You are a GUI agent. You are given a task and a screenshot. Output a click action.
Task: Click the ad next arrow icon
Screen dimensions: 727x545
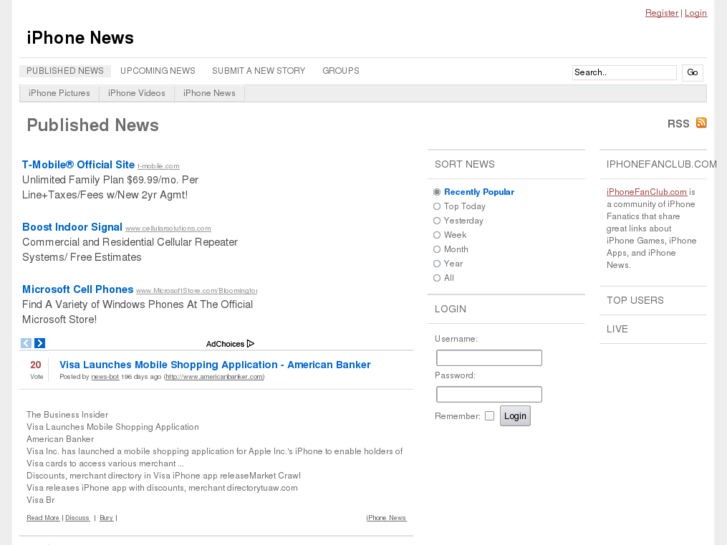40,343
